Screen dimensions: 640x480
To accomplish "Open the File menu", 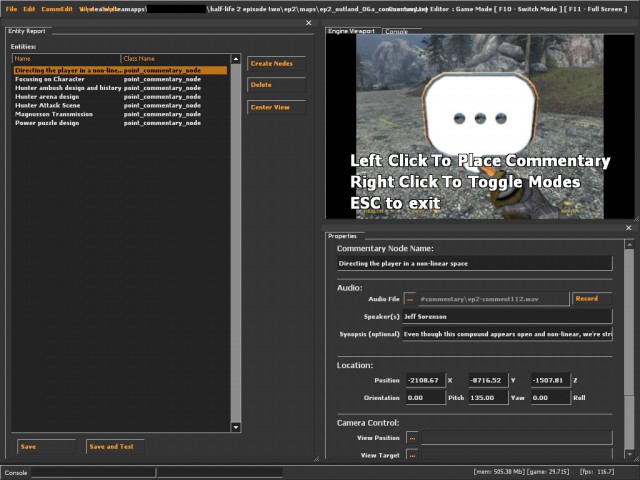I will click(11, 9).
